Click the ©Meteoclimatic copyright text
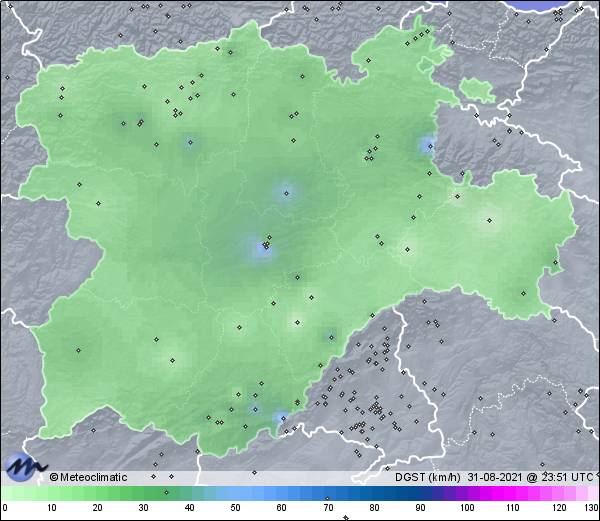Image resolution: width=600 pixels, height=521 pixels. (88, 477)
